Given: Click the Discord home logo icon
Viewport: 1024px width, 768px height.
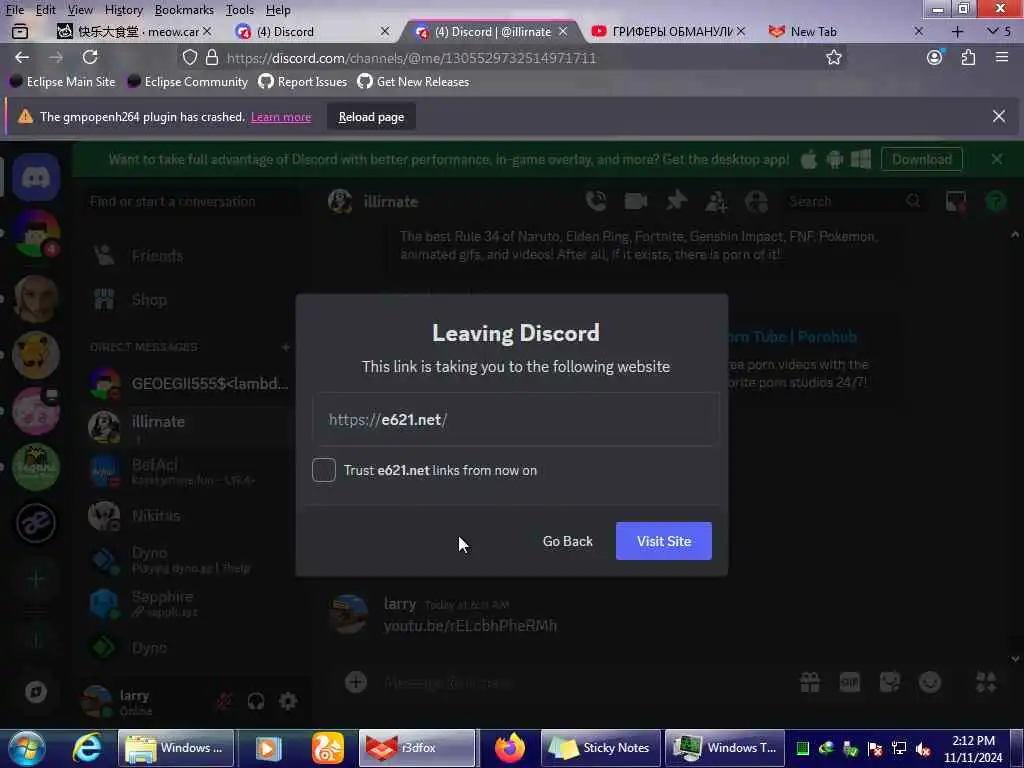Looking at the screenshot, I should [36, 177].
